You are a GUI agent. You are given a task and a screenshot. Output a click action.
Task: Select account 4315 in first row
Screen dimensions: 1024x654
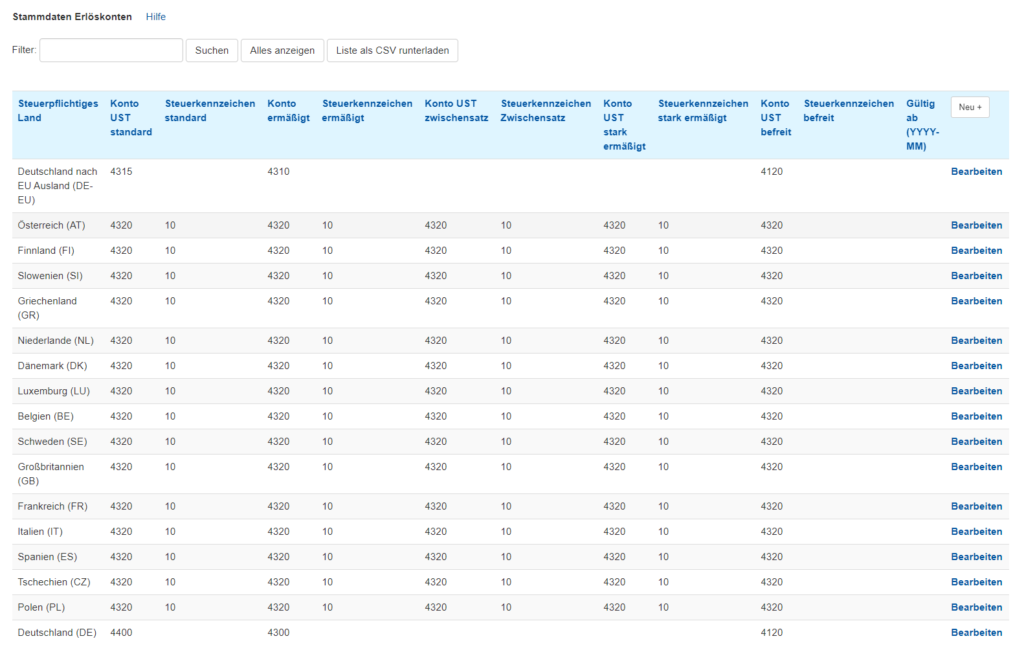(x=121, y=172)
